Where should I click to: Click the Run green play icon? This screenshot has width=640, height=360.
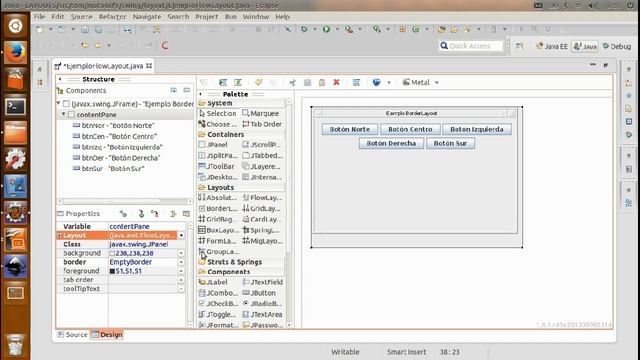pyautogui.click(x=326, y=29)
